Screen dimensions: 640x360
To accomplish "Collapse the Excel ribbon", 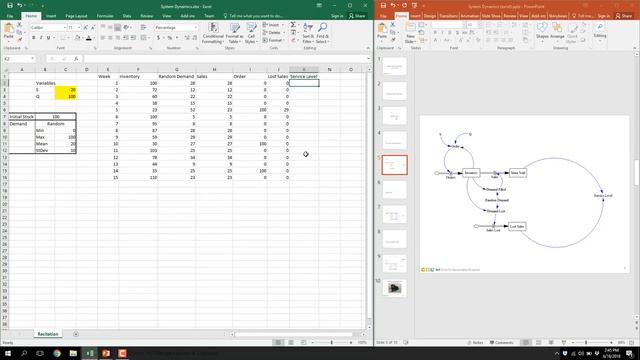I will point(368,48).
